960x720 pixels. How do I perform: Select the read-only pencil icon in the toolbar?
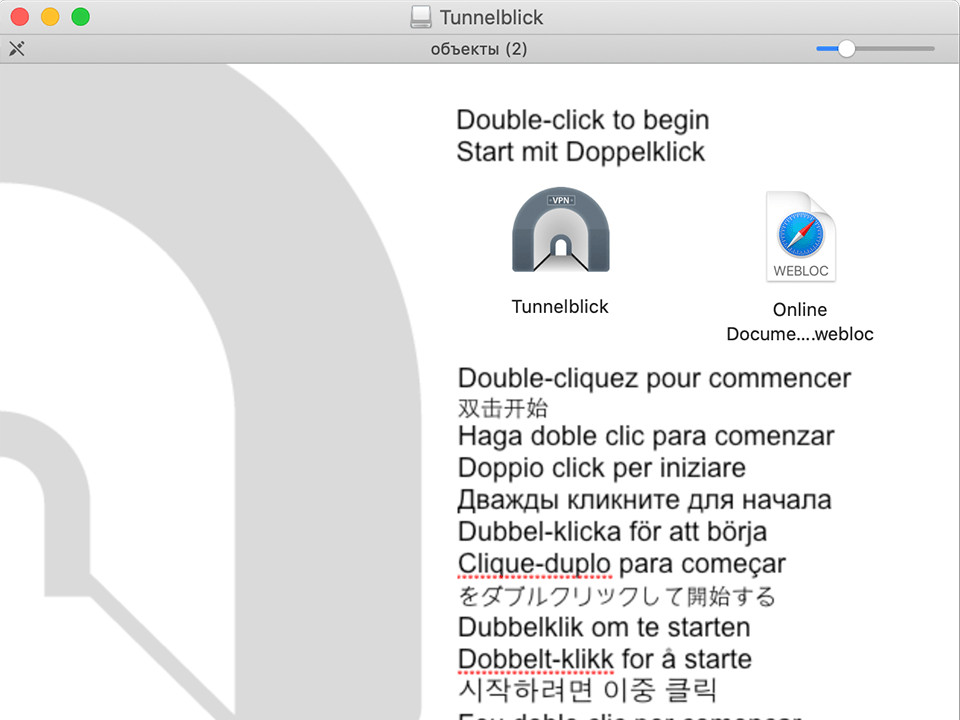coord(17,48)
